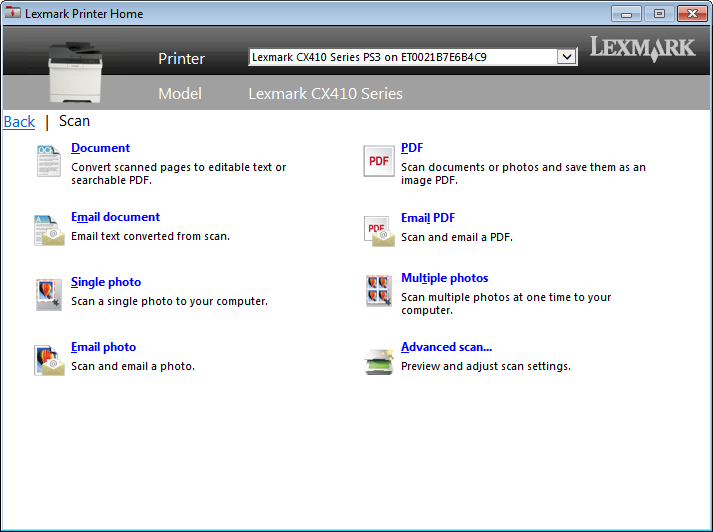Screen dimensions: 713x532
Task: Click the Email PDF envelope icon
Action: [379, 231]
